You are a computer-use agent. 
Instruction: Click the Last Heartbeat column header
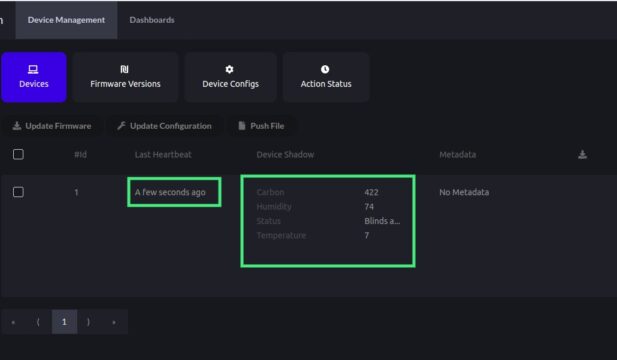[x=163, y=155]
